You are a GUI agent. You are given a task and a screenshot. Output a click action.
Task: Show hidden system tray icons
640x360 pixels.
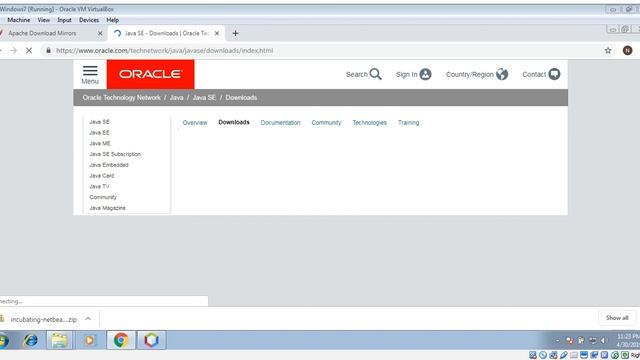558,340
